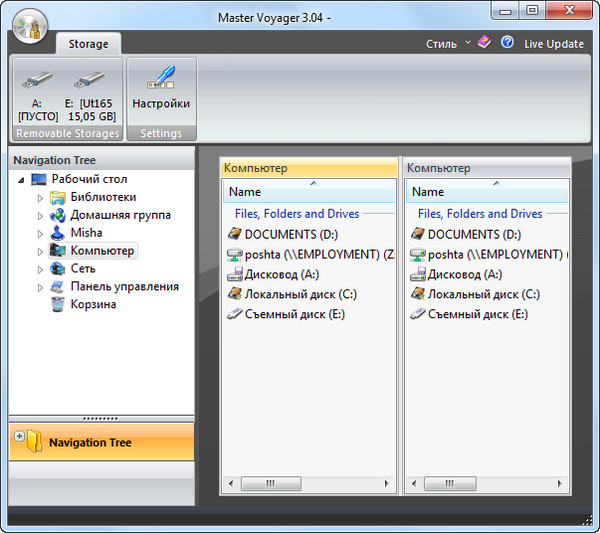Viewport: 600px width, 533px height.
Task: Click Корзина recycle bin in tree
Action: point(93,304)
